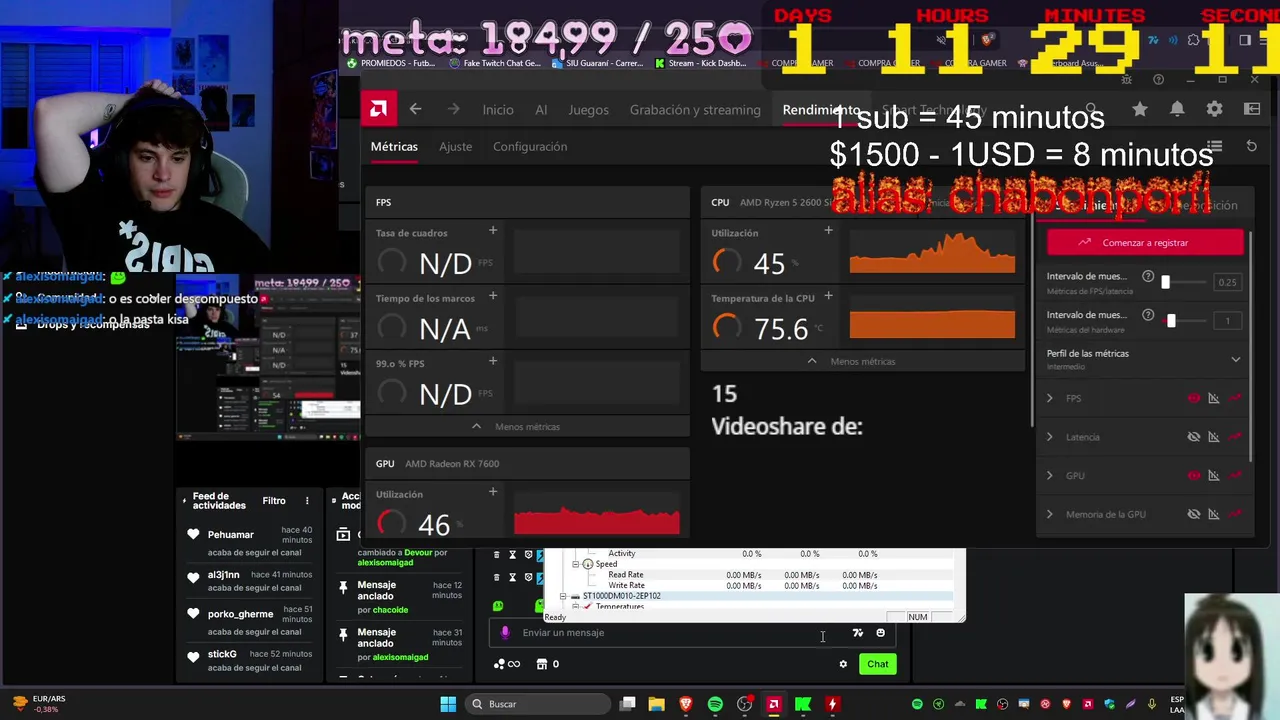This screenshot has height=720, width=1280.
Task: Expand the Memoria de la GPU row
Action: [x=1049, y=514]
